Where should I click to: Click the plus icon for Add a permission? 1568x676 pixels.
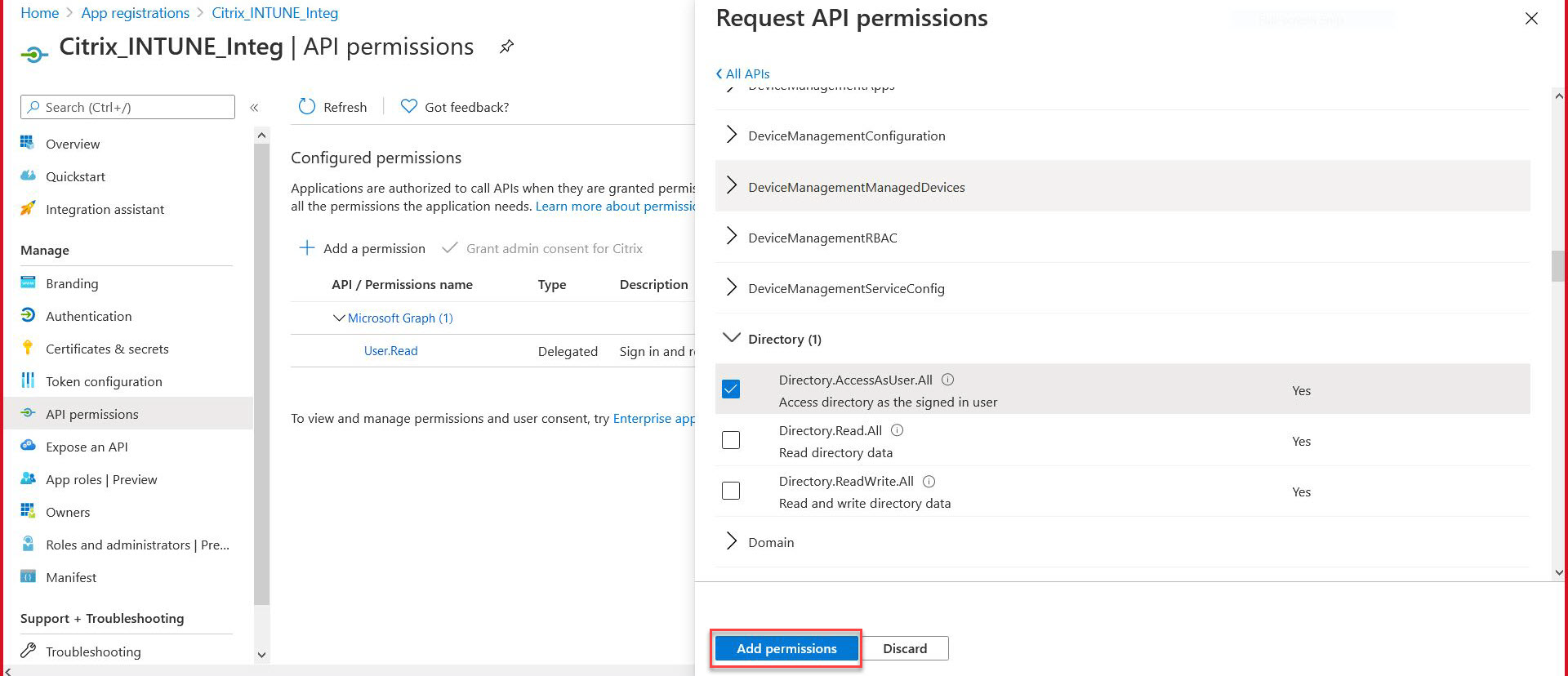coord(307,247)
